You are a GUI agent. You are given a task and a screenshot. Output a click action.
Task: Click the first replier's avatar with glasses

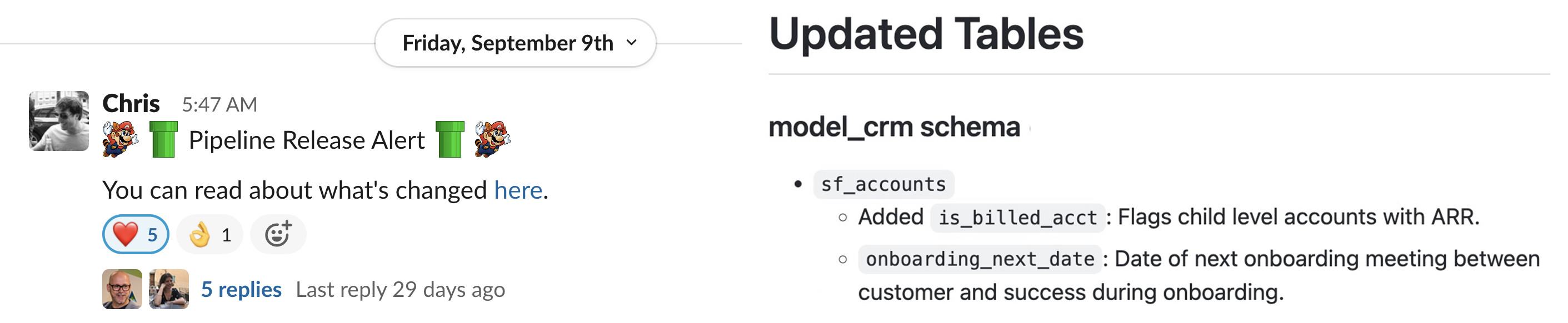coord(122,289)
